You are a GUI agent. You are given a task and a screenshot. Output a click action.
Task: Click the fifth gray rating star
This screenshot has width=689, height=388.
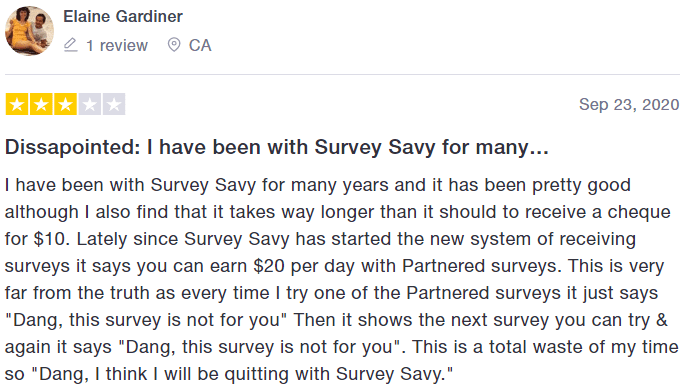tap(114, 104)
